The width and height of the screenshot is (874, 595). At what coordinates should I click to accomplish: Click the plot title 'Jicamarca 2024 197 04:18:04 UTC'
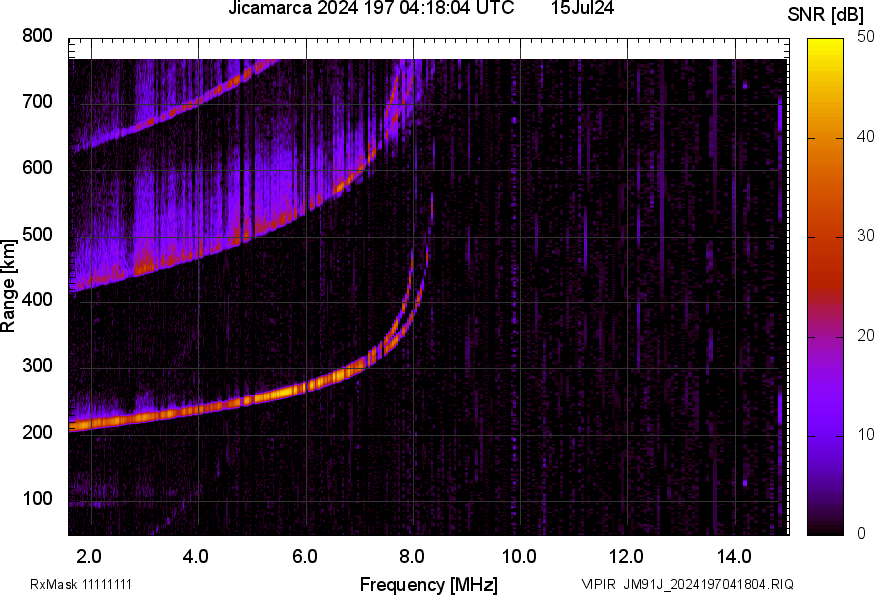click(371, 8)
